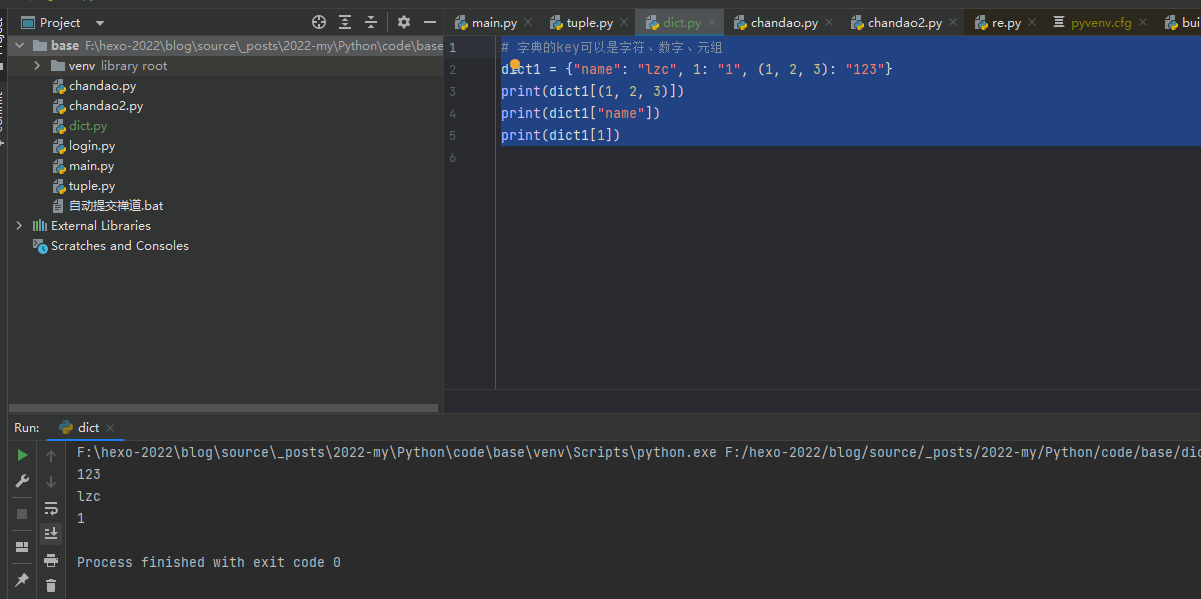This screenshot has width=1201, height=599.
Task: Expand all items in Project tree
Action: 345,22
